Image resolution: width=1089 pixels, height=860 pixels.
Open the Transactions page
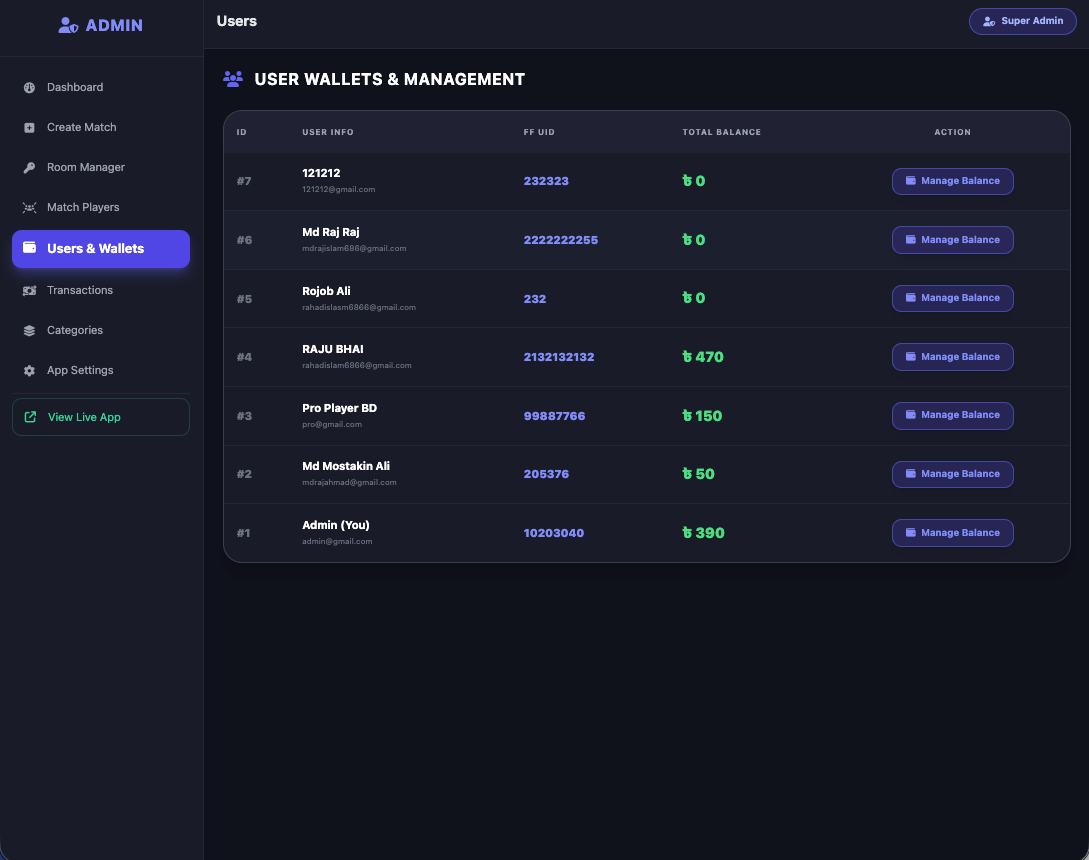click(101, 290)
